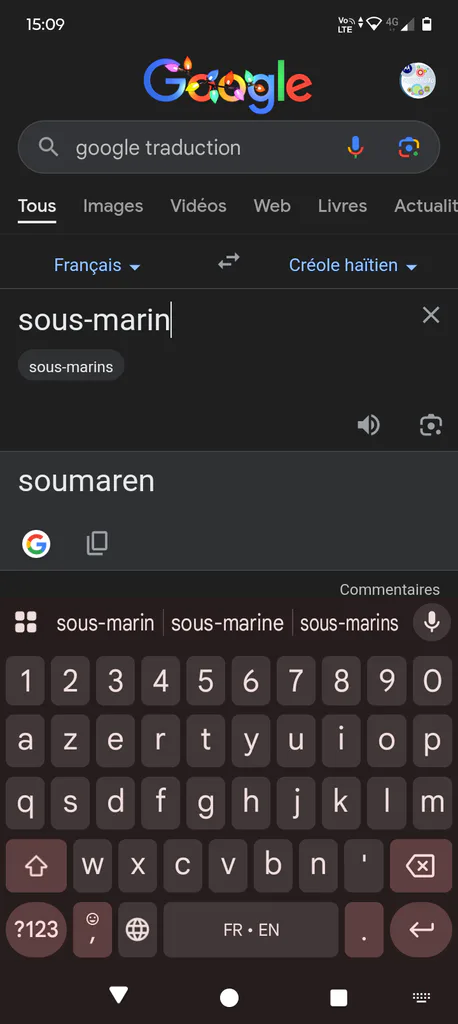Switch to the Vidéos tab
This screenshot has width=458, height=1024.
(199, 206)
